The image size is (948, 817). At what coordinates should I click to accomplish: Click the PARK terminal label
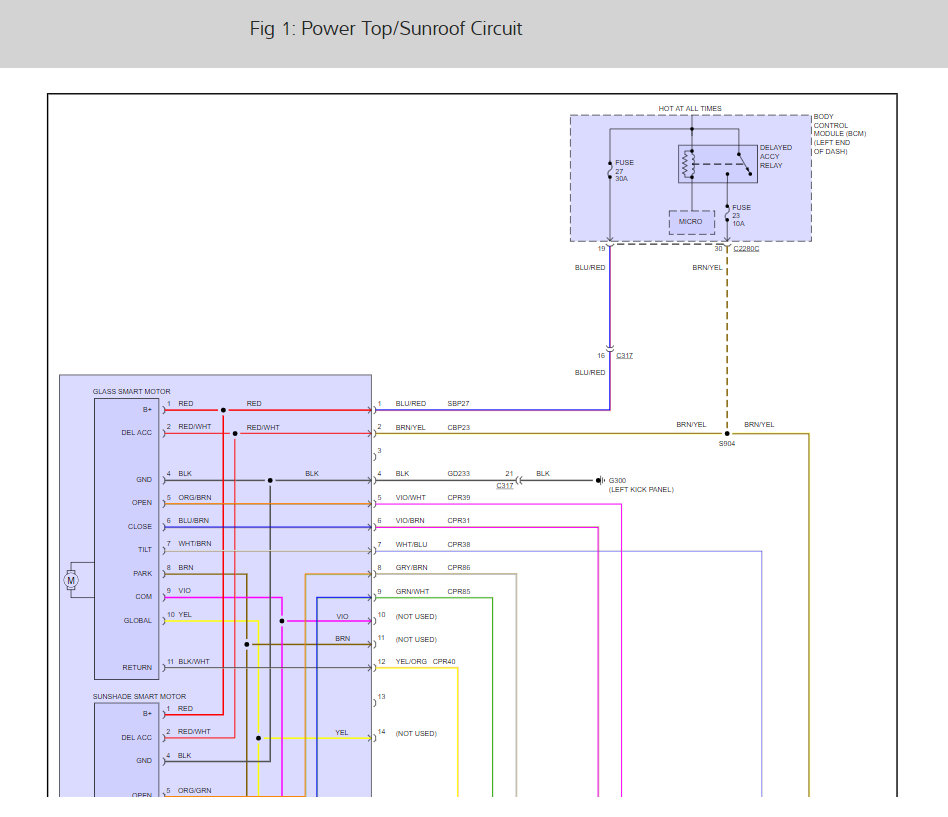click(x=143, y=573)
